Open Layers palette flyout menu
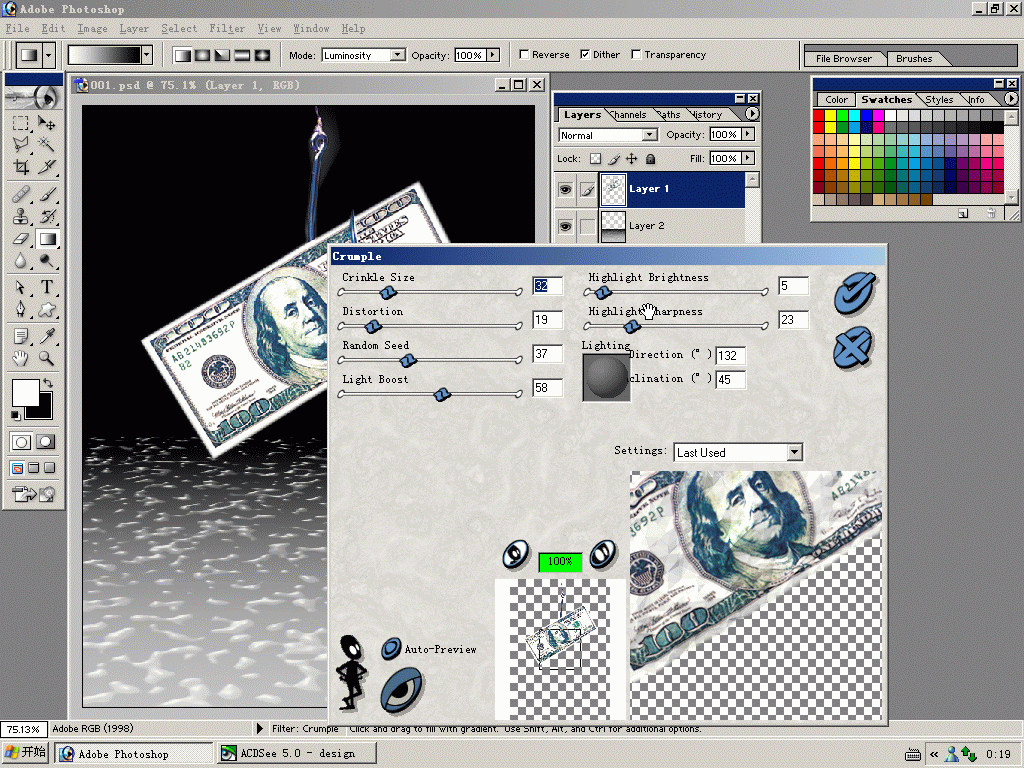Image resolution: width=1024 pixels, height=768 pixels. [x=752, y=114]
